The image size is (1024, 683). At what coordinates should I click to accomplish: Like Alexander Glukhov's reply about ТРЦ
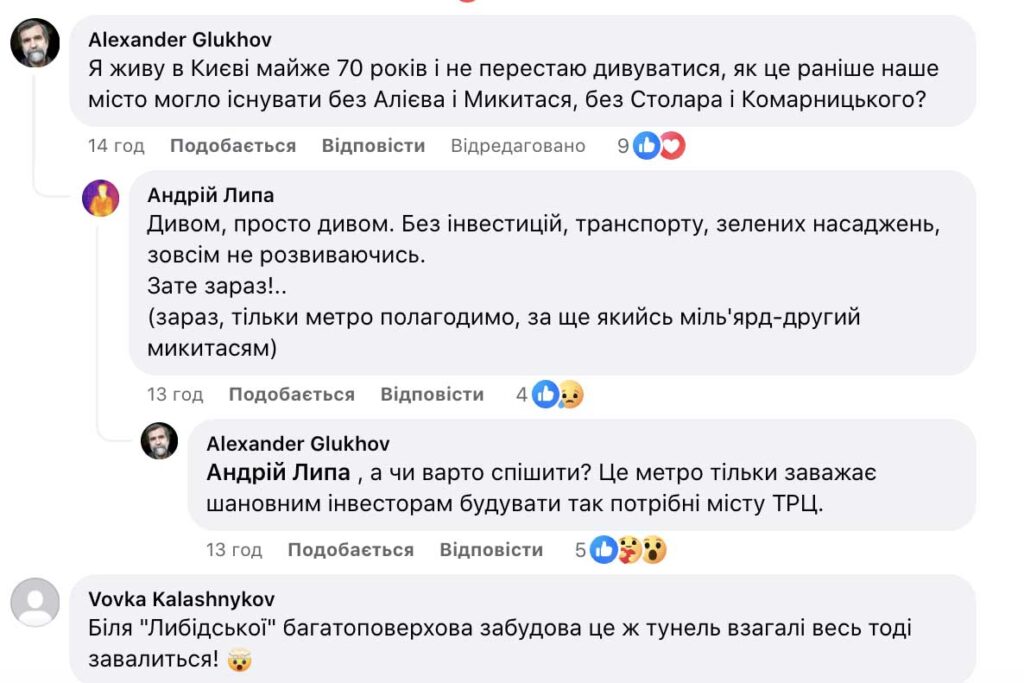point(350,550)
